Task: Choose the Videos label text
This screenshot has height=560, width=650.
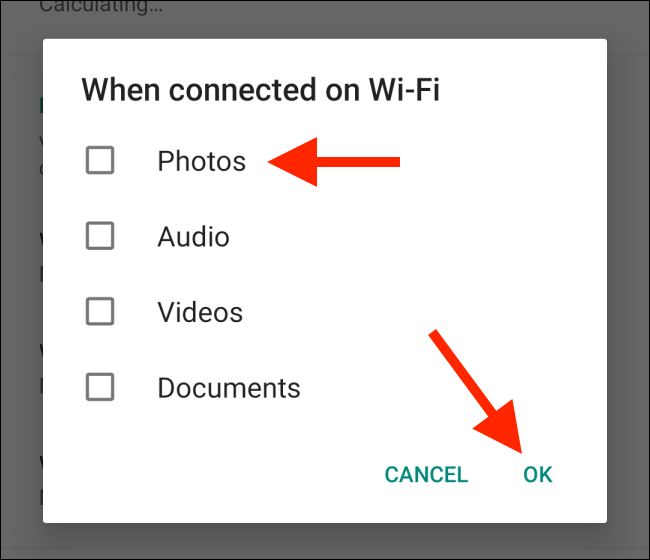Action: pyautogui.click(x=200, y=312)
